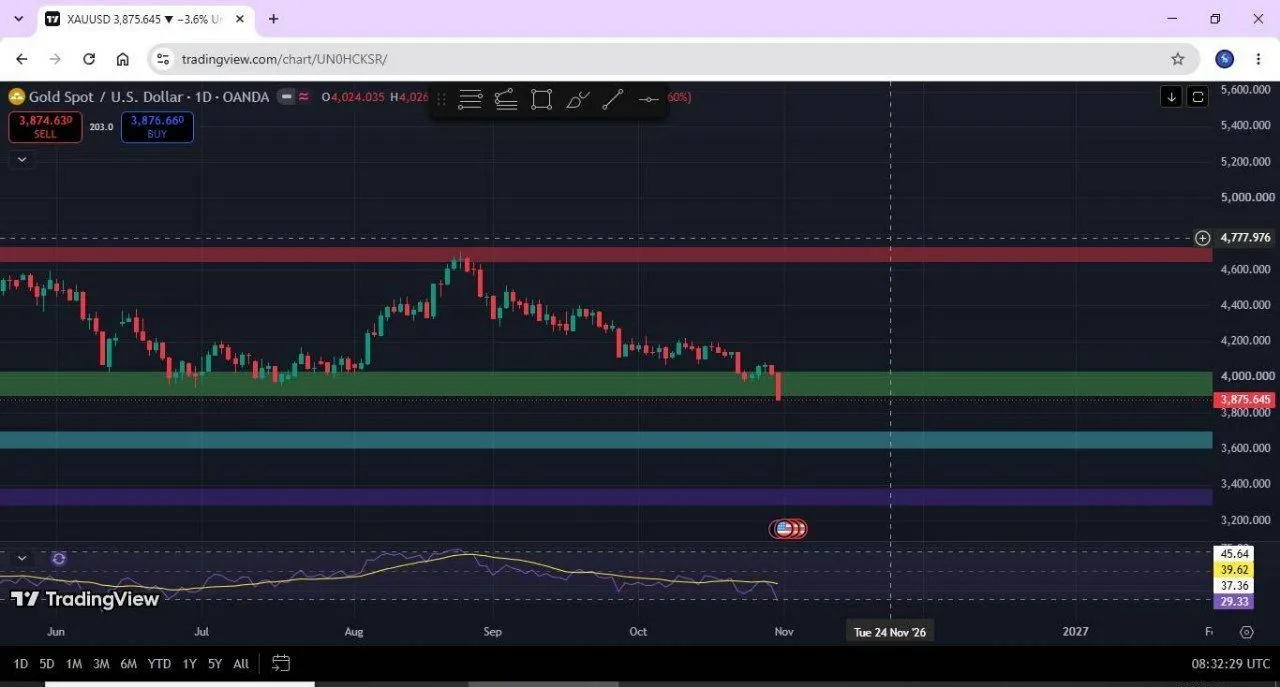
Task: Set chart range to 1D
Action: pos(20,663)
